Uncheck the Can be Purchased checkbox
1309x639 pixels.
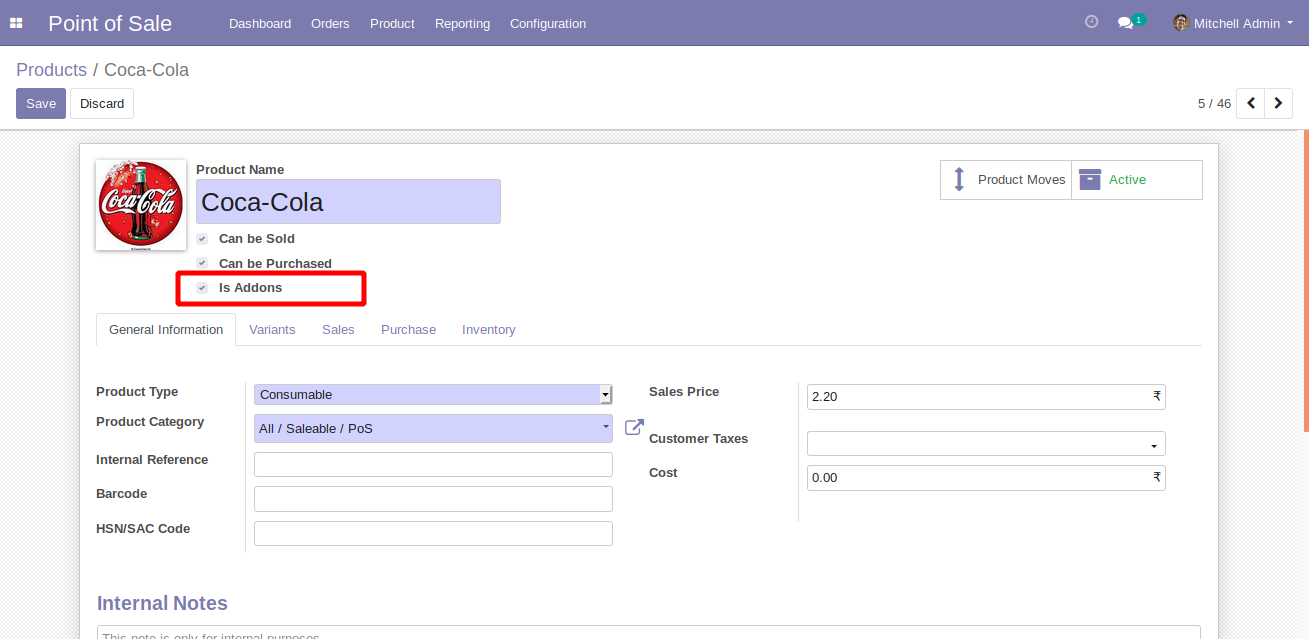[x=202, y=263]
